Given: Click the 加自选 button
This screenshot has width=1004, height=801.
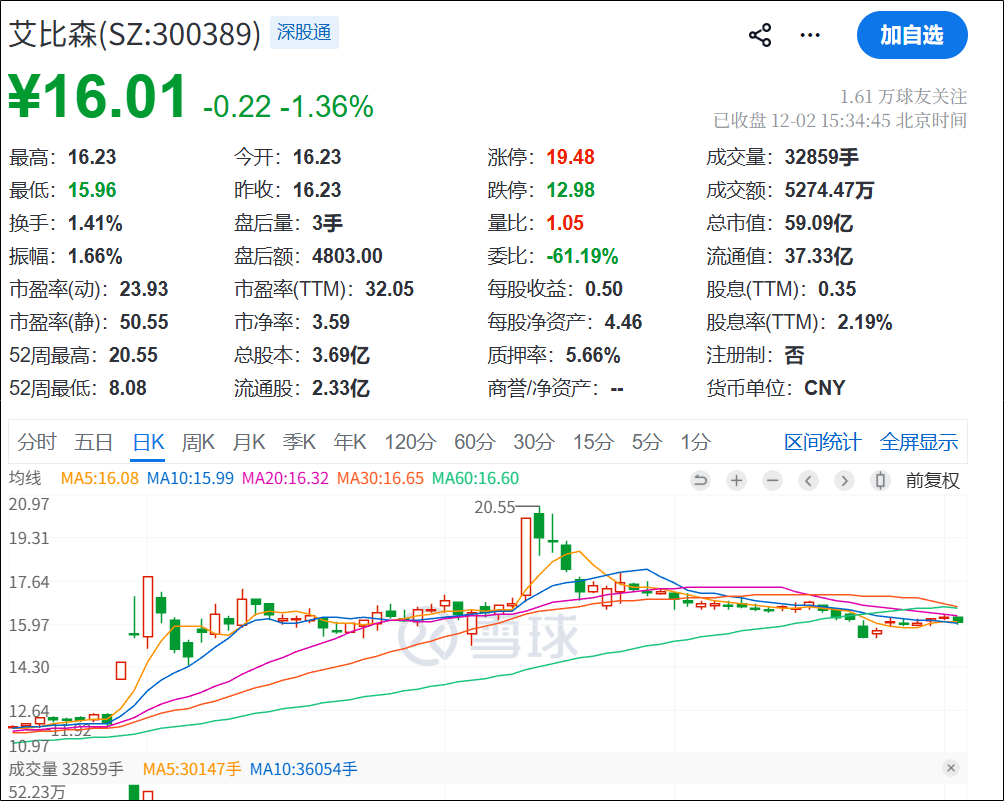Looking at the screenshot, I should (x=912, y=35).
